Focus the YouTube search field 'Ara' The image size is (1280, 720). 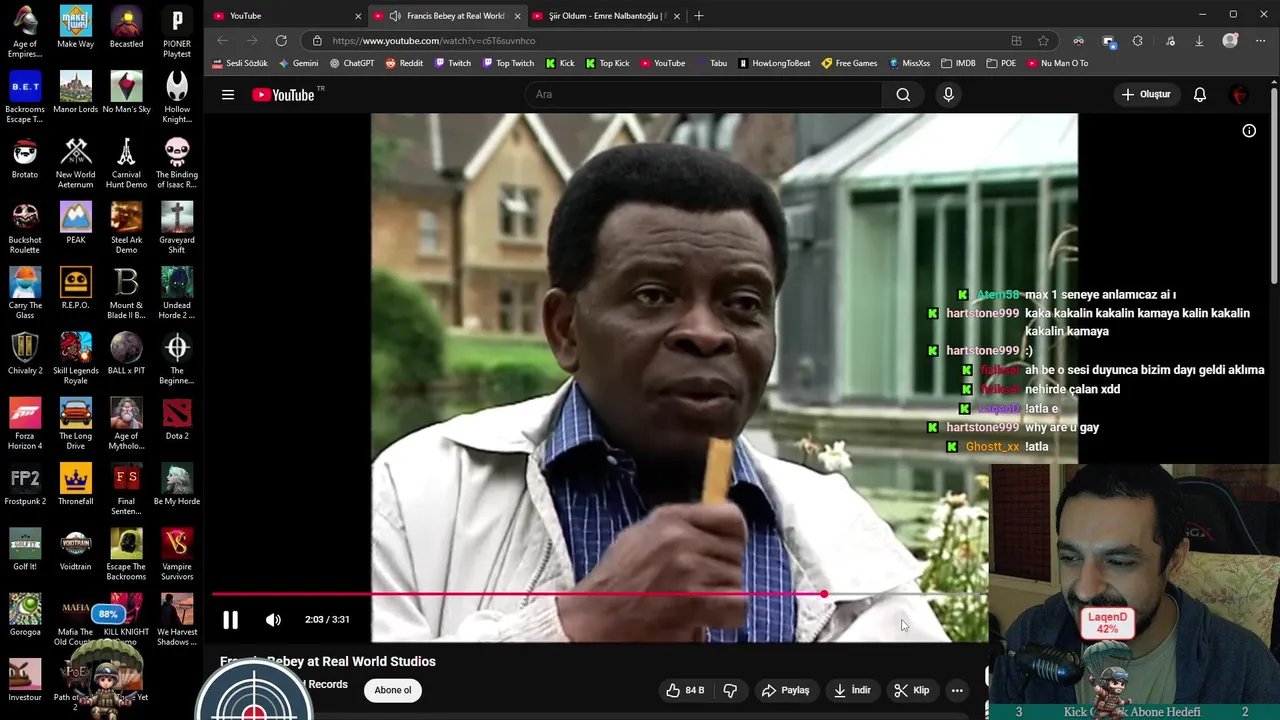click(x=704, y=95)
